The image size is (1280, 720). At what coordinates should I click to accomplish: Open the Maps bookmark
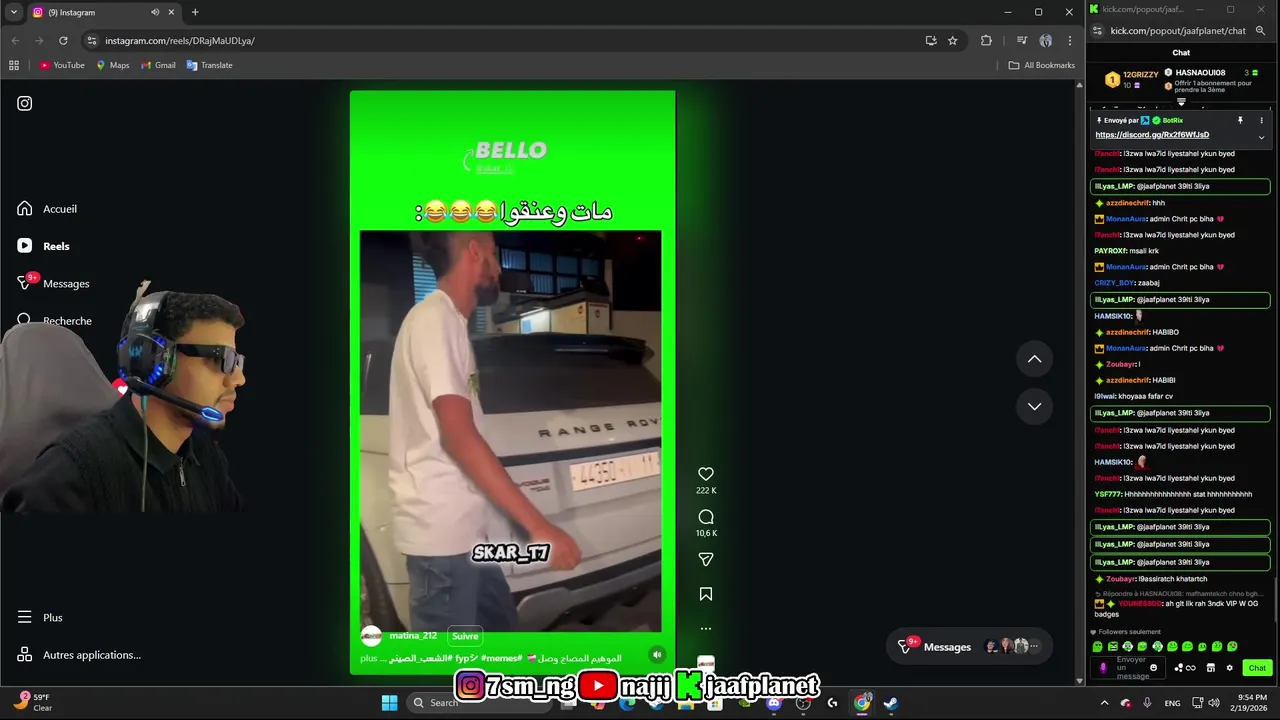click(113, 65)
